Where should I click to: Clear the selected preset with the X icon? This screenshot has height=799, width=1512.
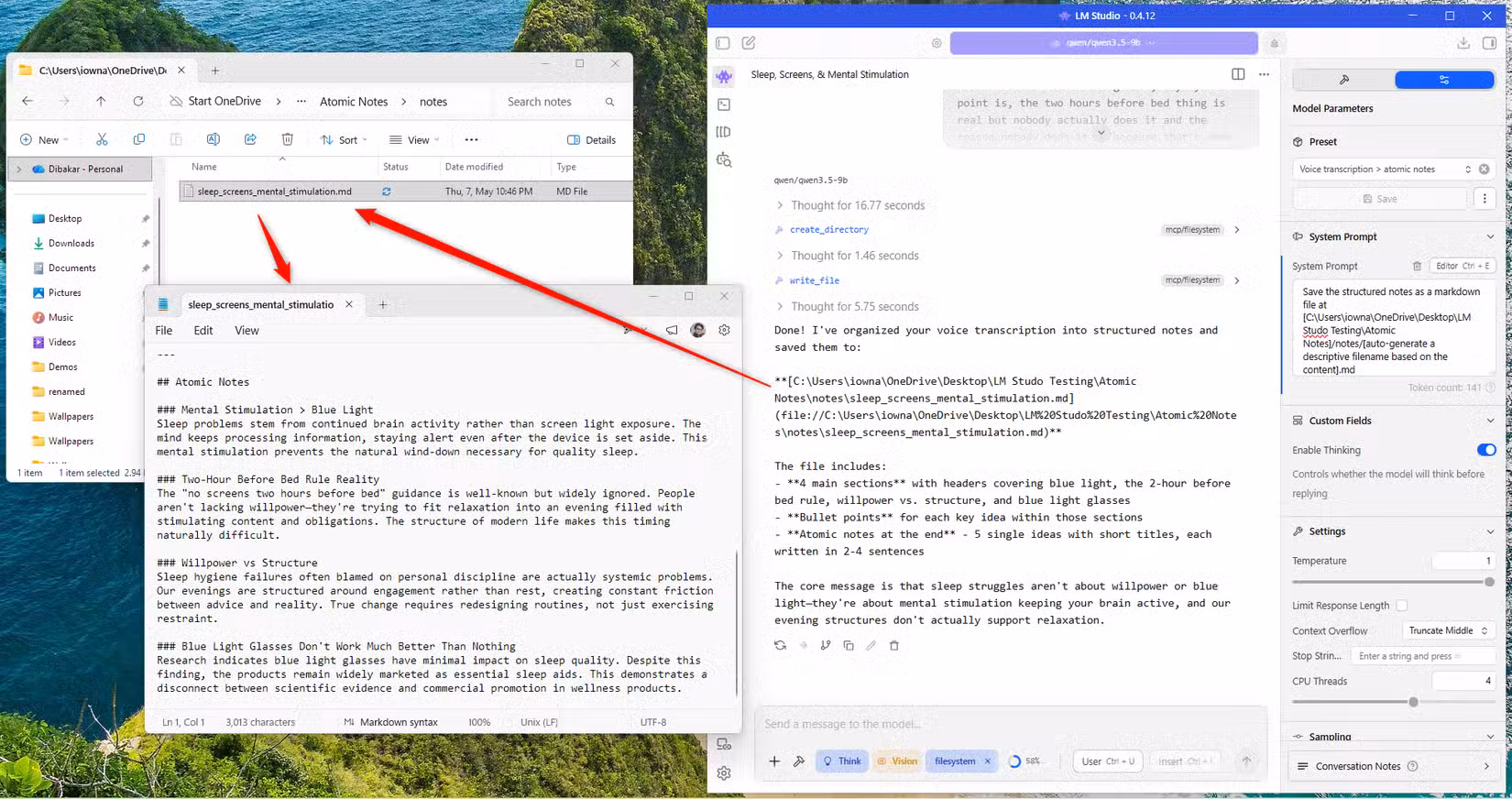[x=1485, y=169]
